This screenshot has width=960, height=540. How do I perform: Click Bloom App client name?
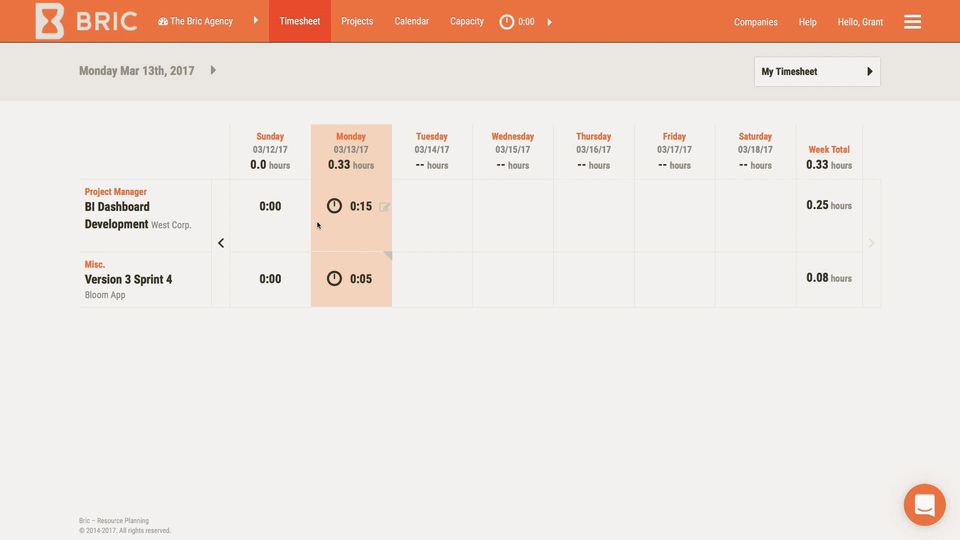point(105,295)
